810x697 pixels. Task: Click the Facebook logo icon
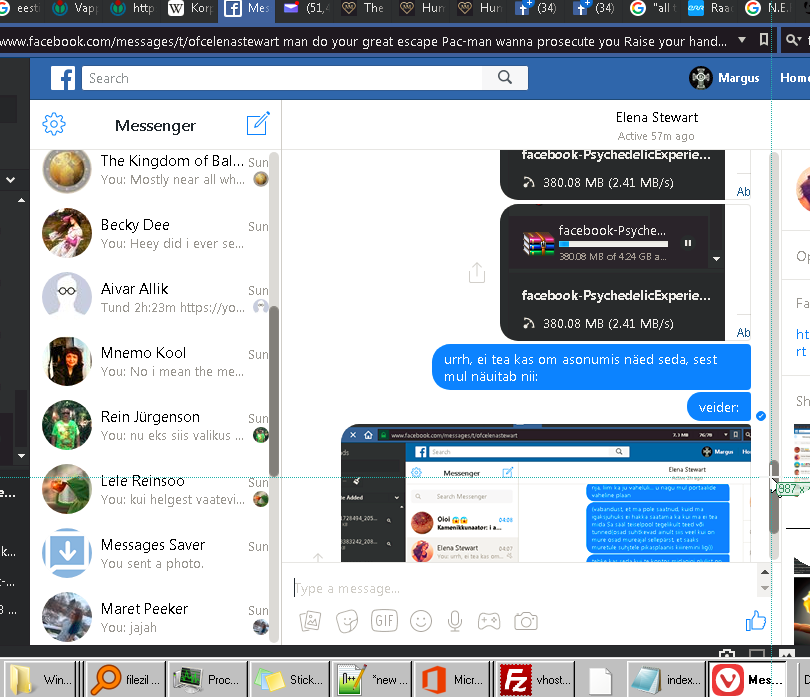click(63, 78)
